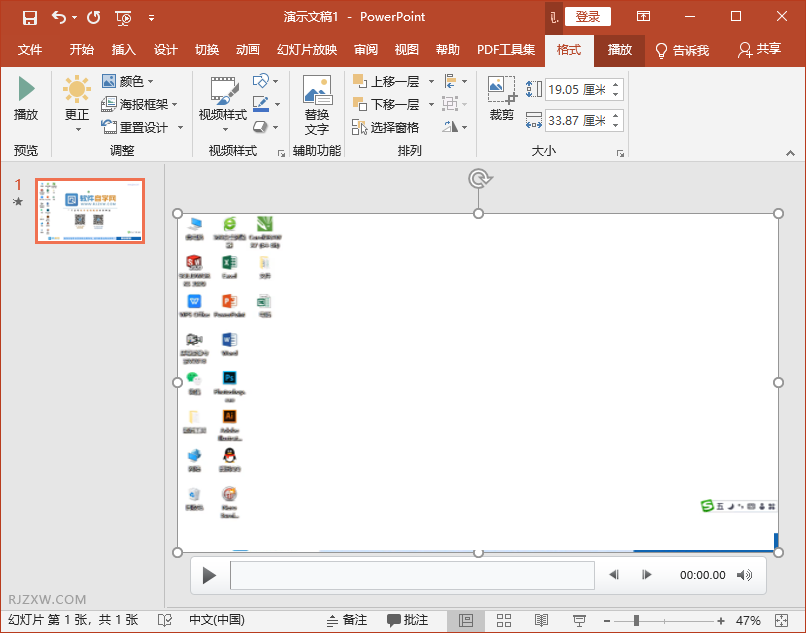Switch to Slide Sorter view icon

tap(503, 620)
